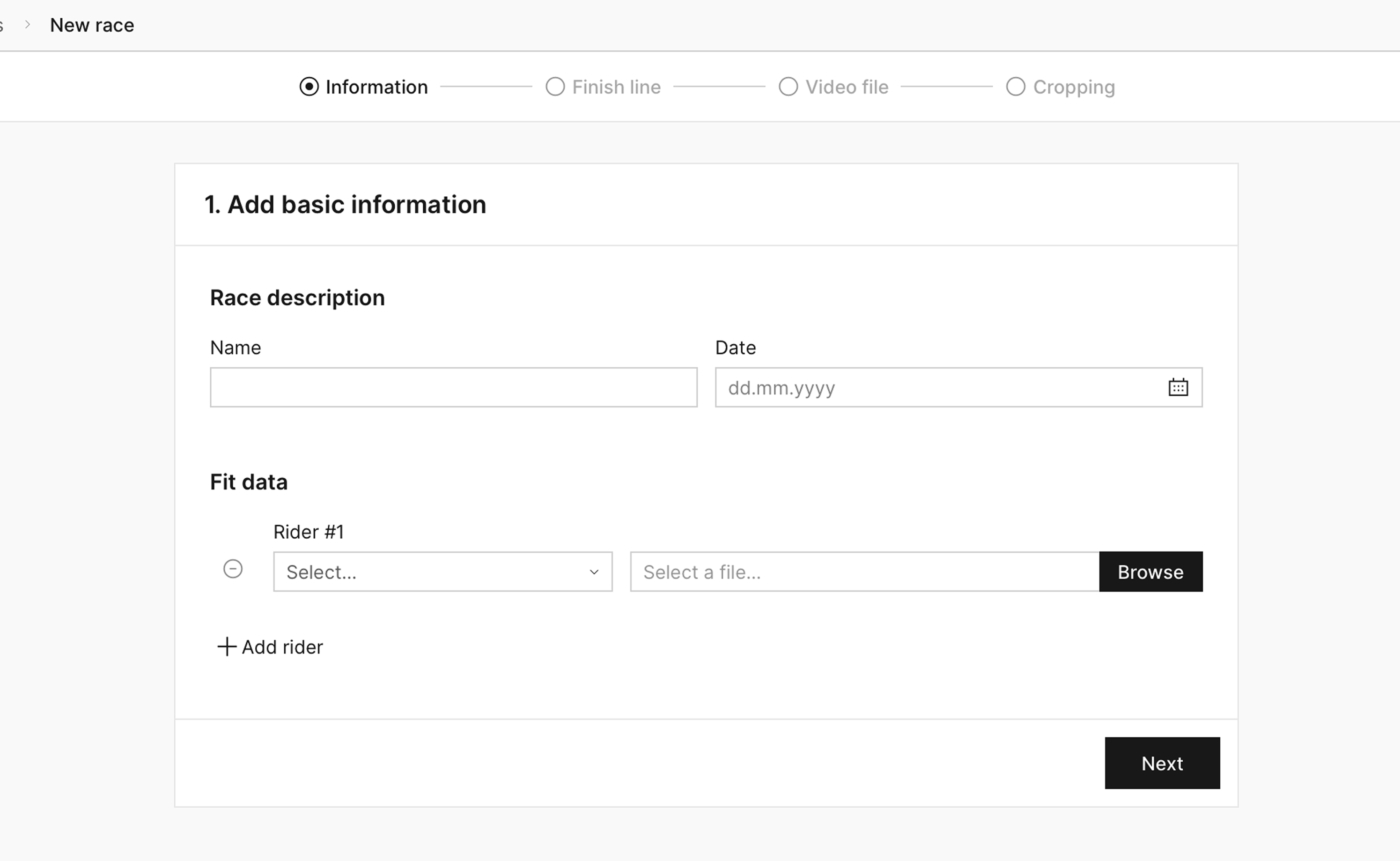The image size is (1400, 861).
Task: Open the Rider #1 Select dropdown
Action: 433,572
